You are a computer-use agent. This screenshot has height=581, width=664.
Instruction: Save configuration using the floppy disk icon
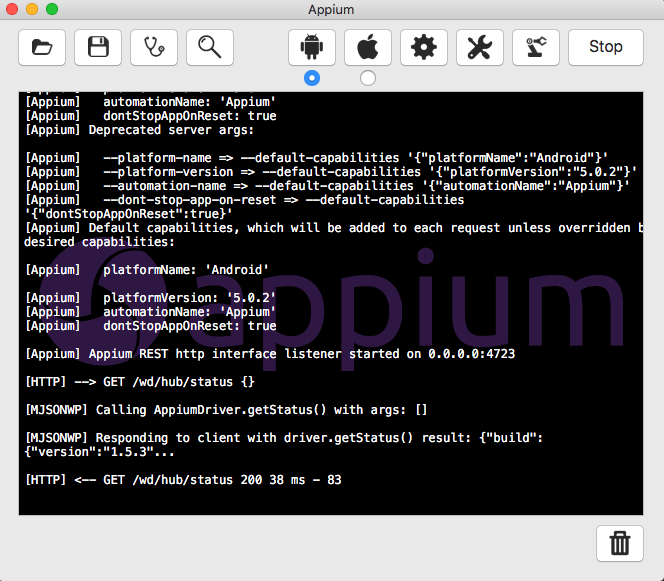98,47
